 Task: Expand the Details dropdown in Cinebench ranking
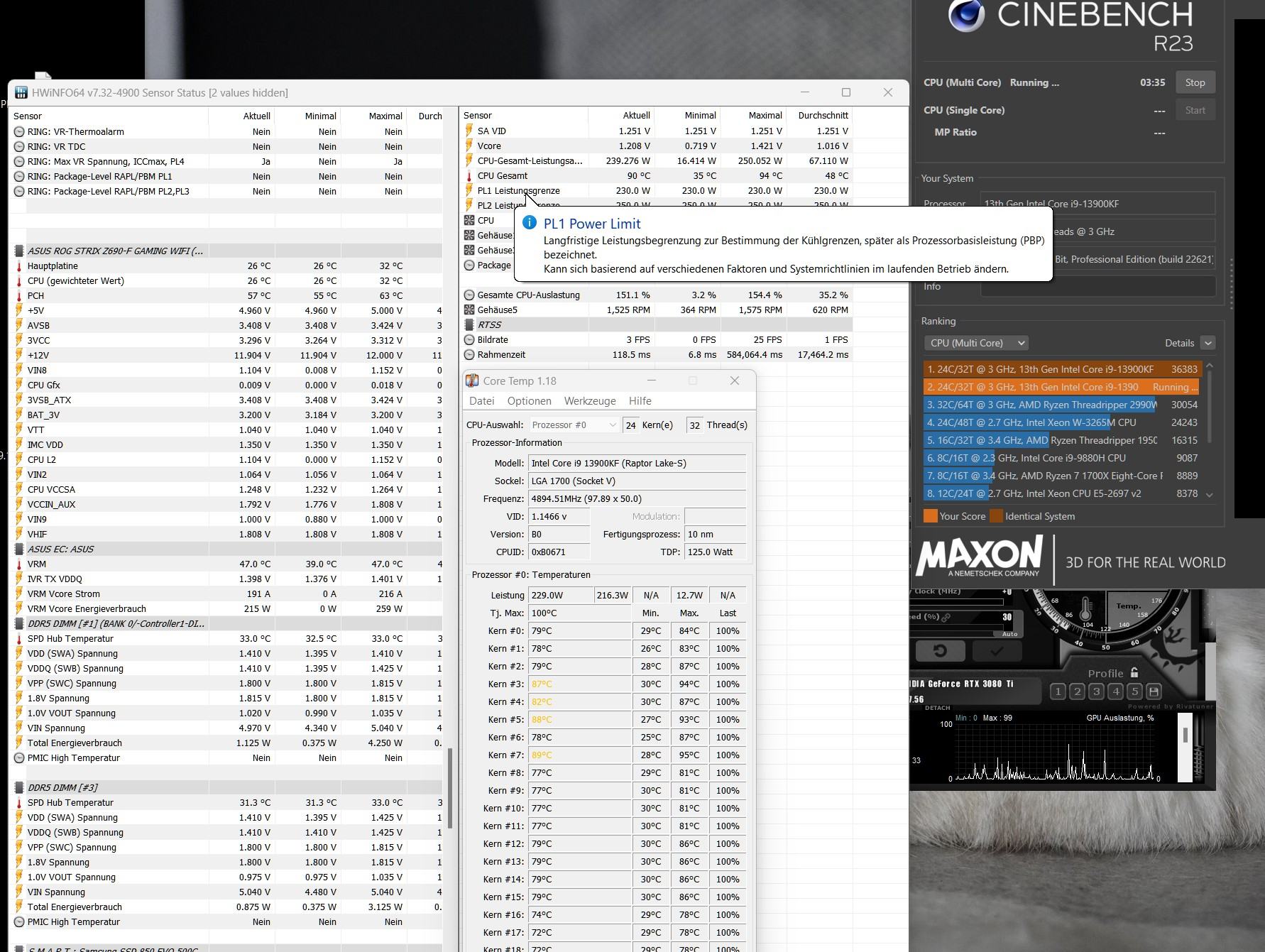pyautogui.click(x=1207, y=343)
